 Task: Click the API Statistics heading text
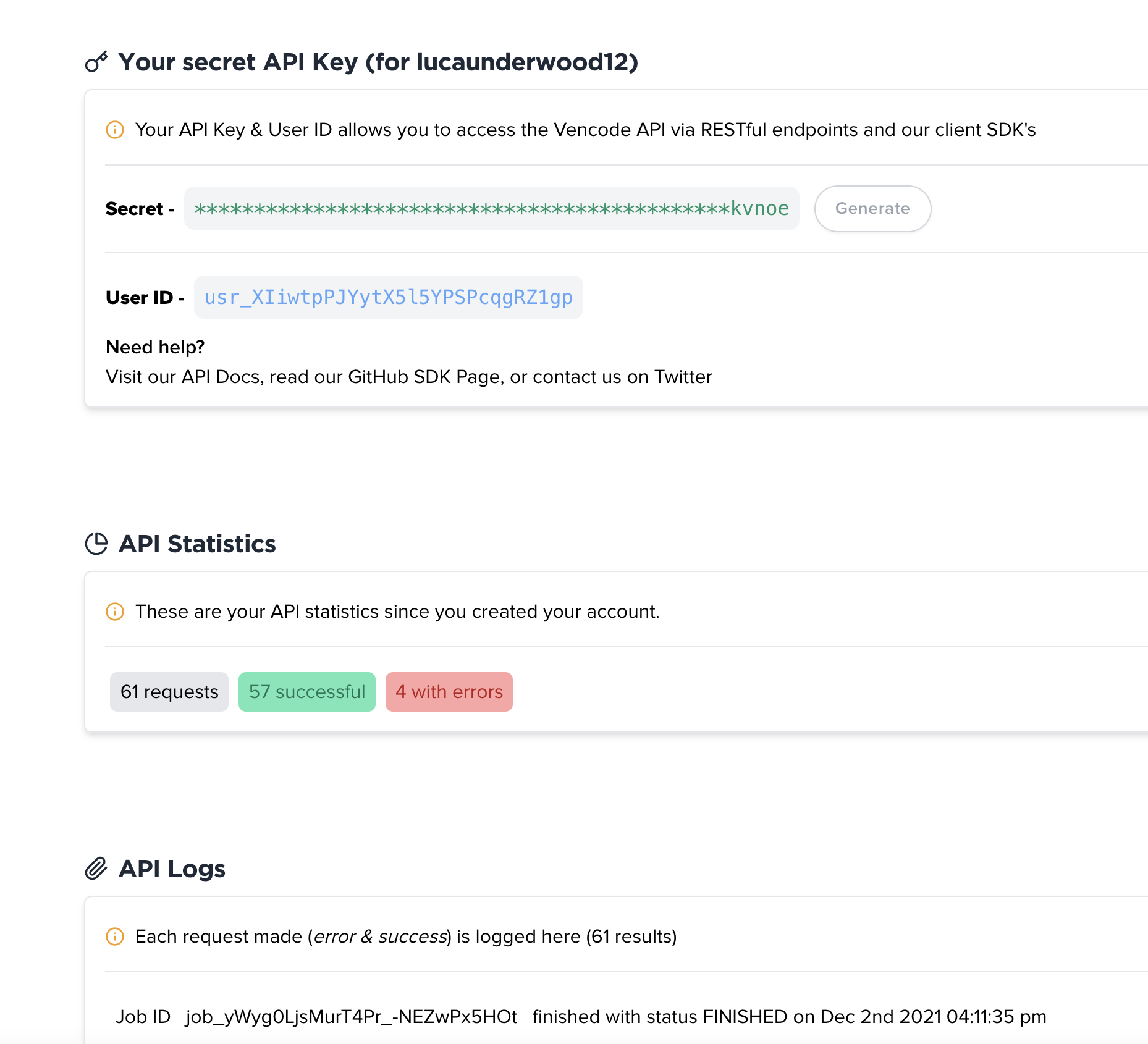(x=197, y=544)
